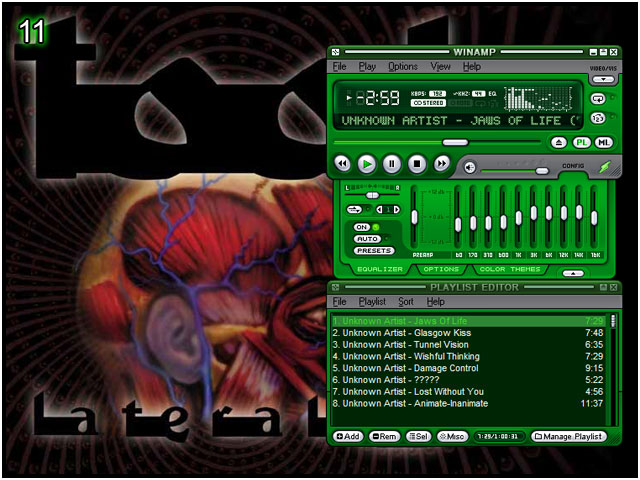Select track 3 Tunnel Vision
Image resolution: width=640 pixels, height=480 pixels.
click(x=468, y=345)
